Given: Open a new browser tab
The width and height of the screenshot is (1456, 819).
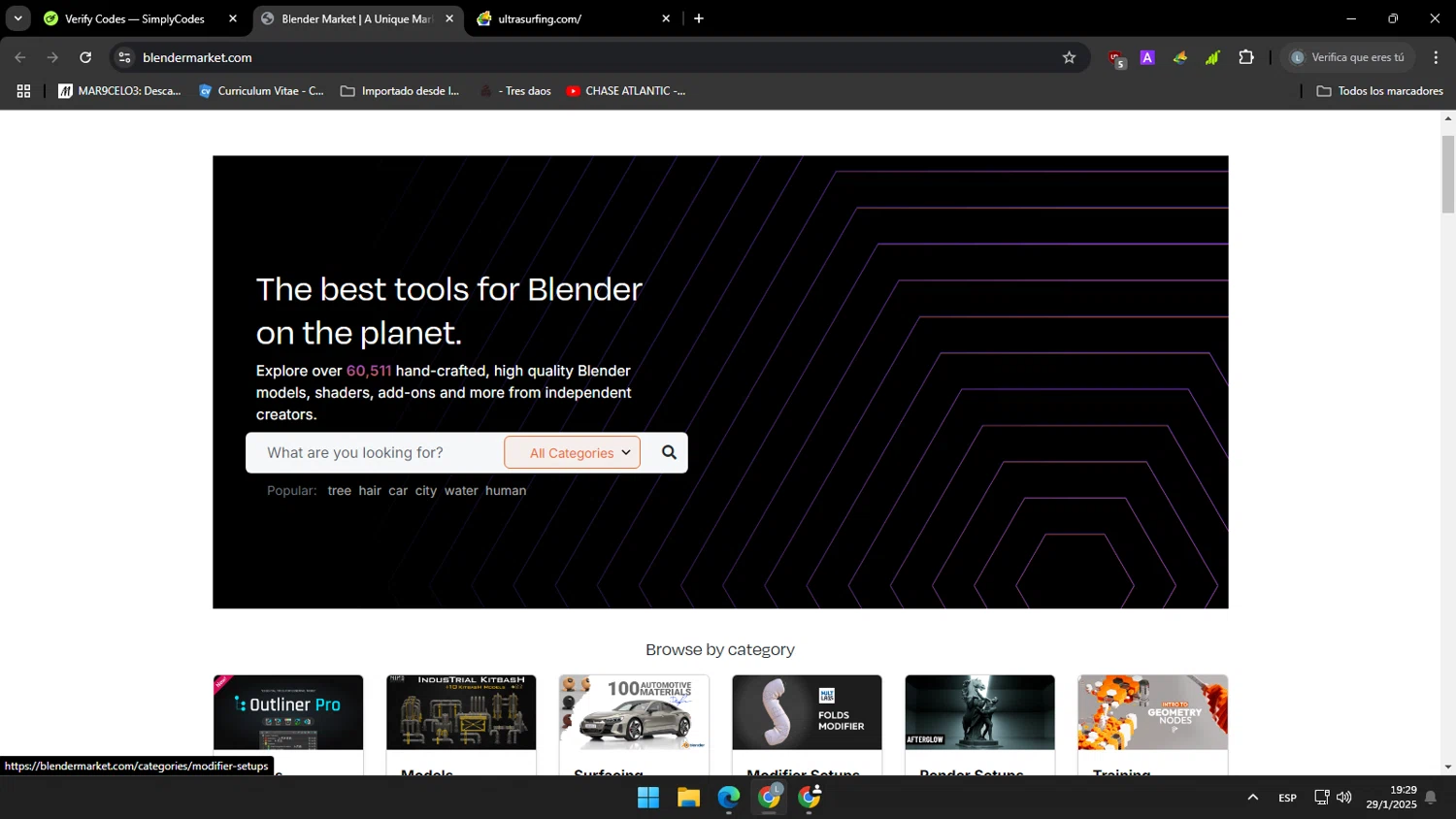Looking at the screenshot, I should pos(699,18).
